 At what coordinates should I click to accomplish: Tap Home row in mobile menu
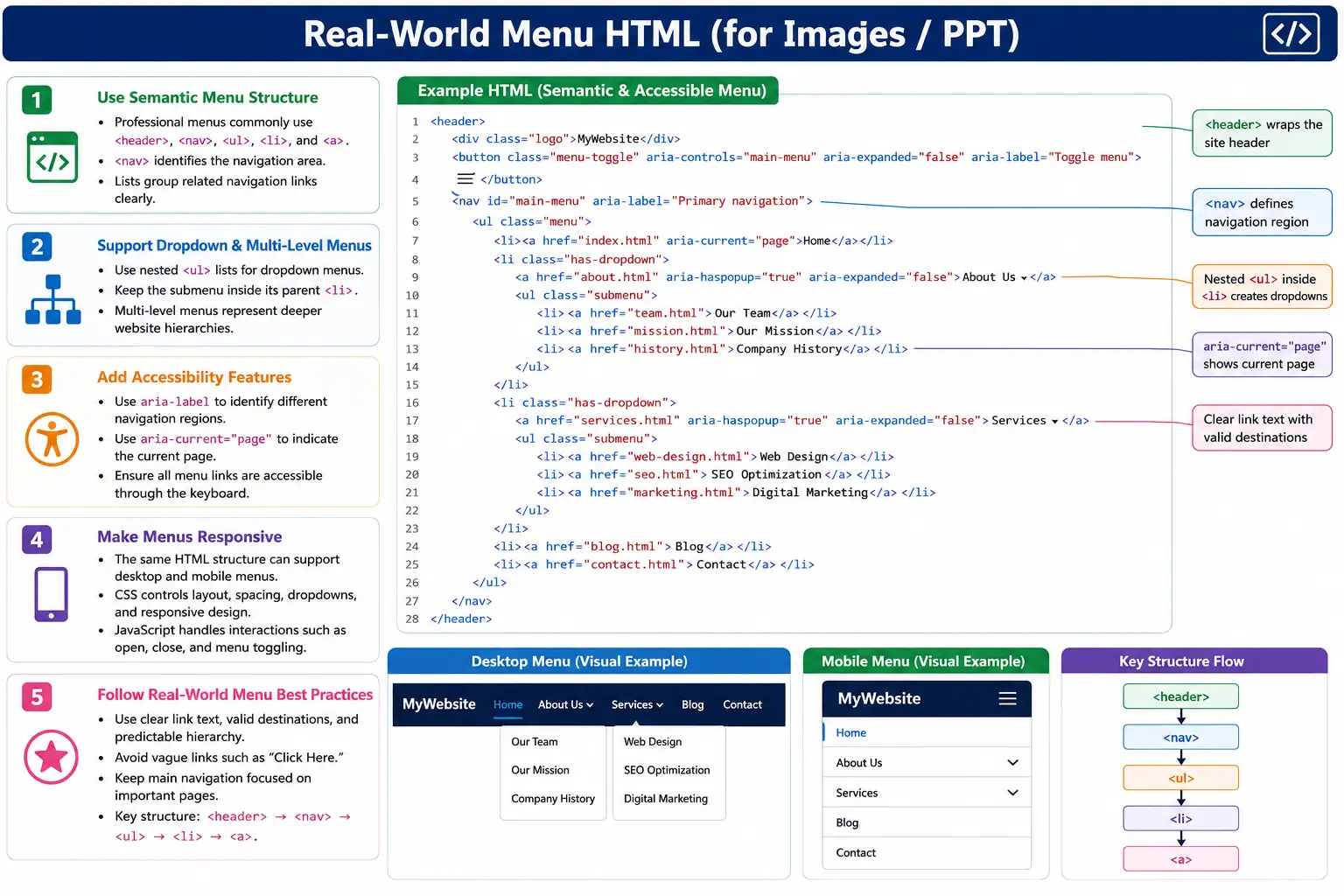[x=927, y=732]
